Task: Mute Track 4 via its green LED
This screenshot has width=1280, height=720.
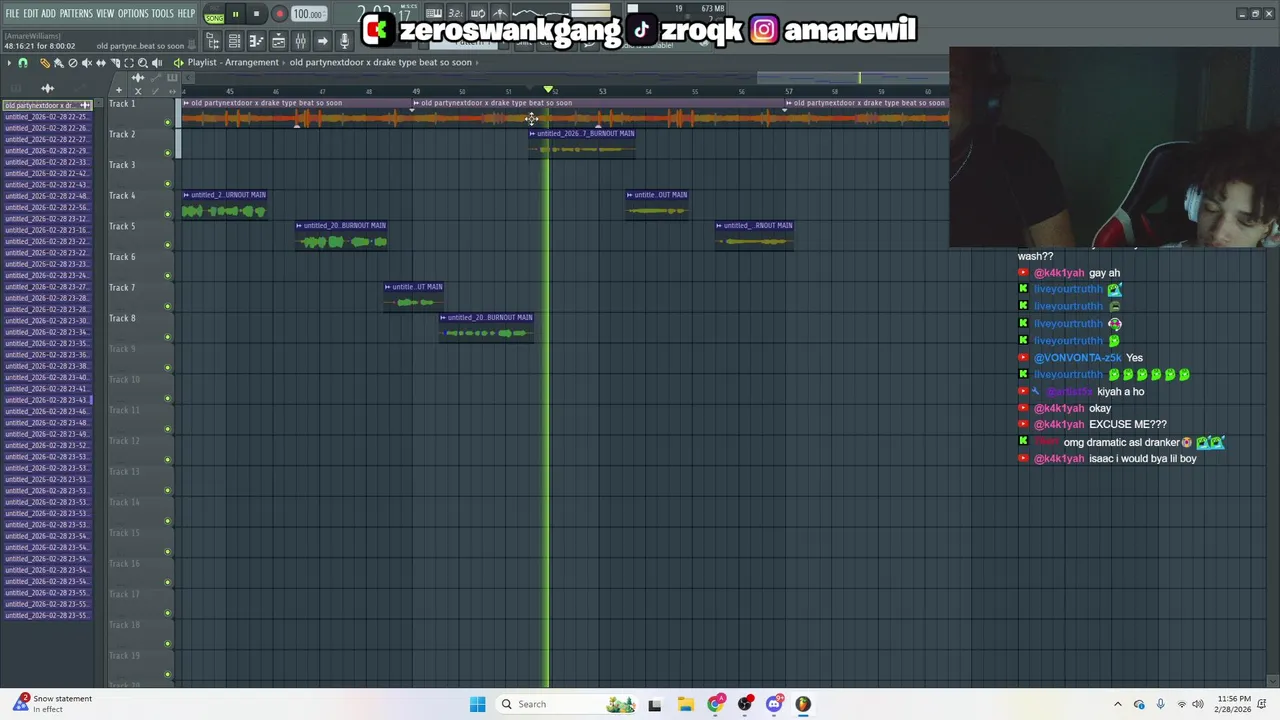Action: (168, 214)
